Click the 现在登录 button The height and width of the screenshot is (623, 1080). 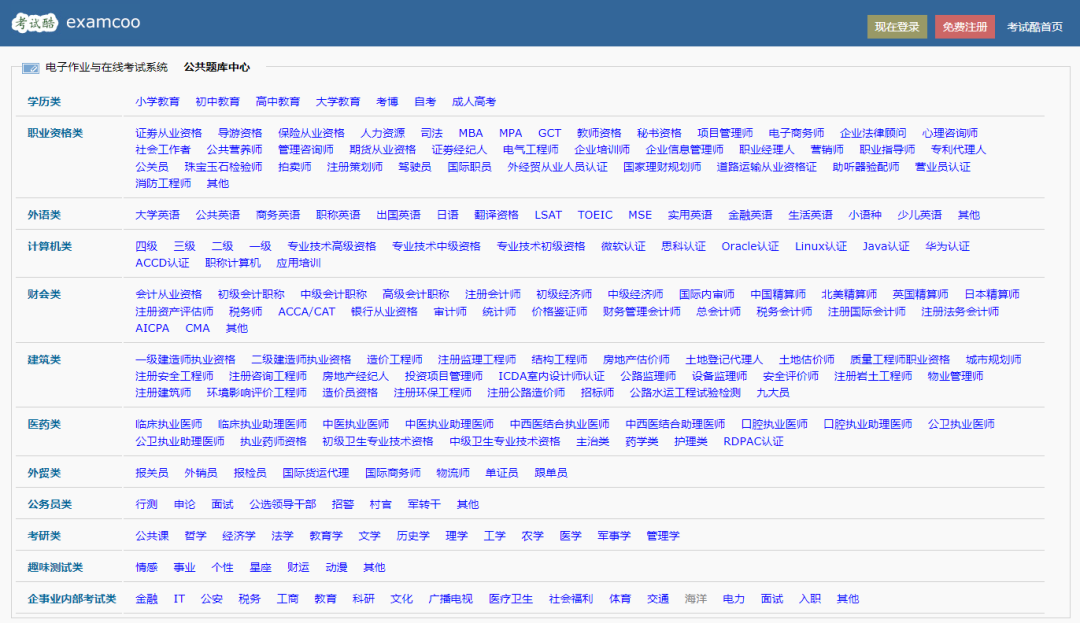click(897, 27)
